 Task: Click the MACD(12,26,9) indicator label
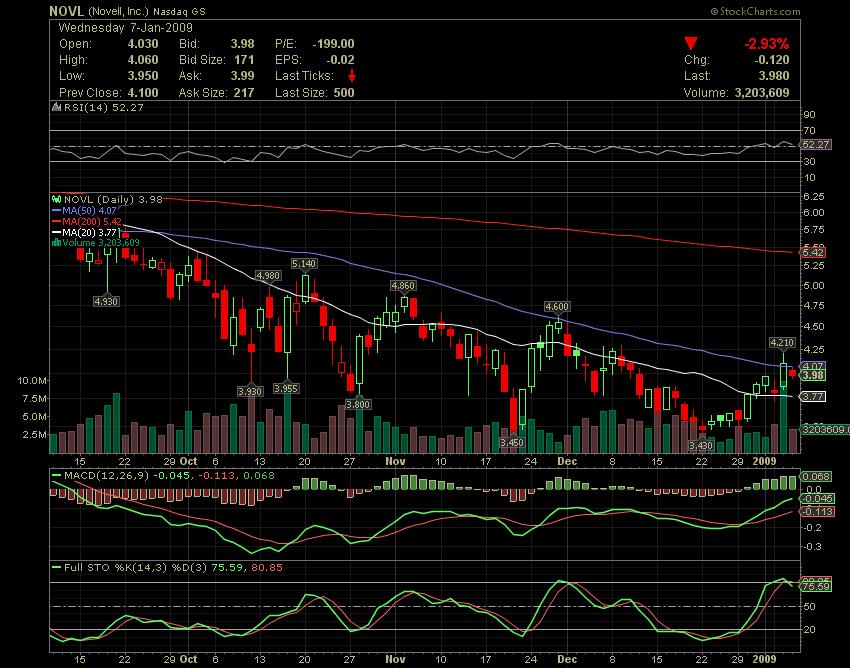pyautogui.click(x=107, y=476)
